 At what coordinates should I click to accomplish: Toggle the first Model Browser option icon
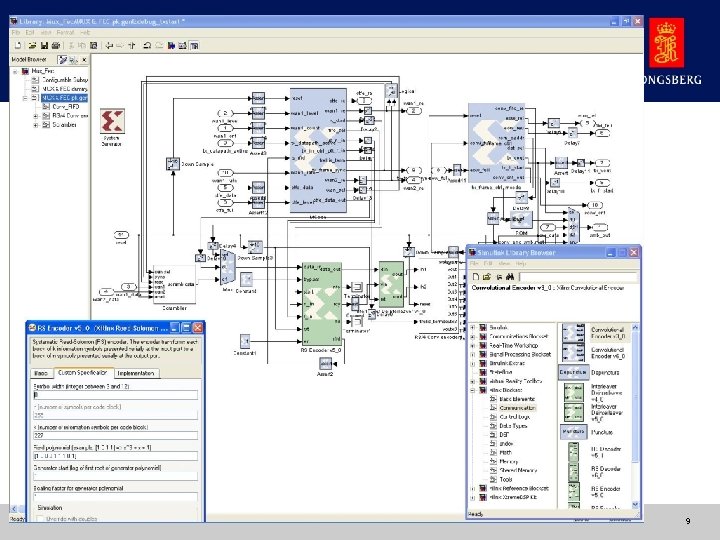click(62, 60)
